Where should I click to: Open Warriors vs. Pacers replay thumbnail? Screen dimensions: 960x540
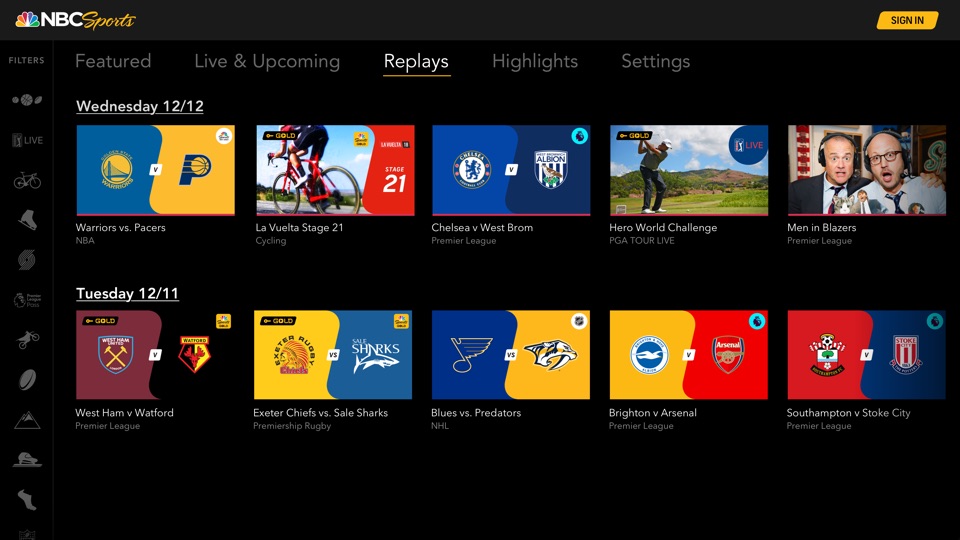[x=156, y=170]
